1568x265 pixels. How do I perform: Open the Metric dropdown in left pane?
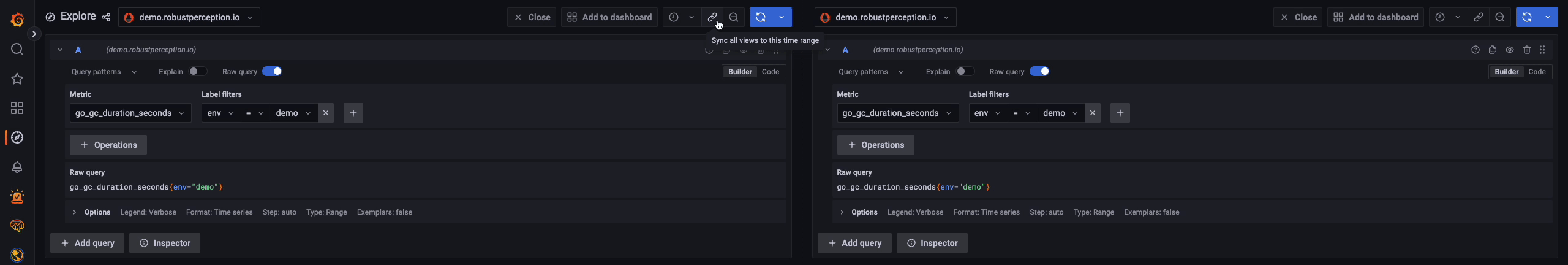tap(130, 113)
